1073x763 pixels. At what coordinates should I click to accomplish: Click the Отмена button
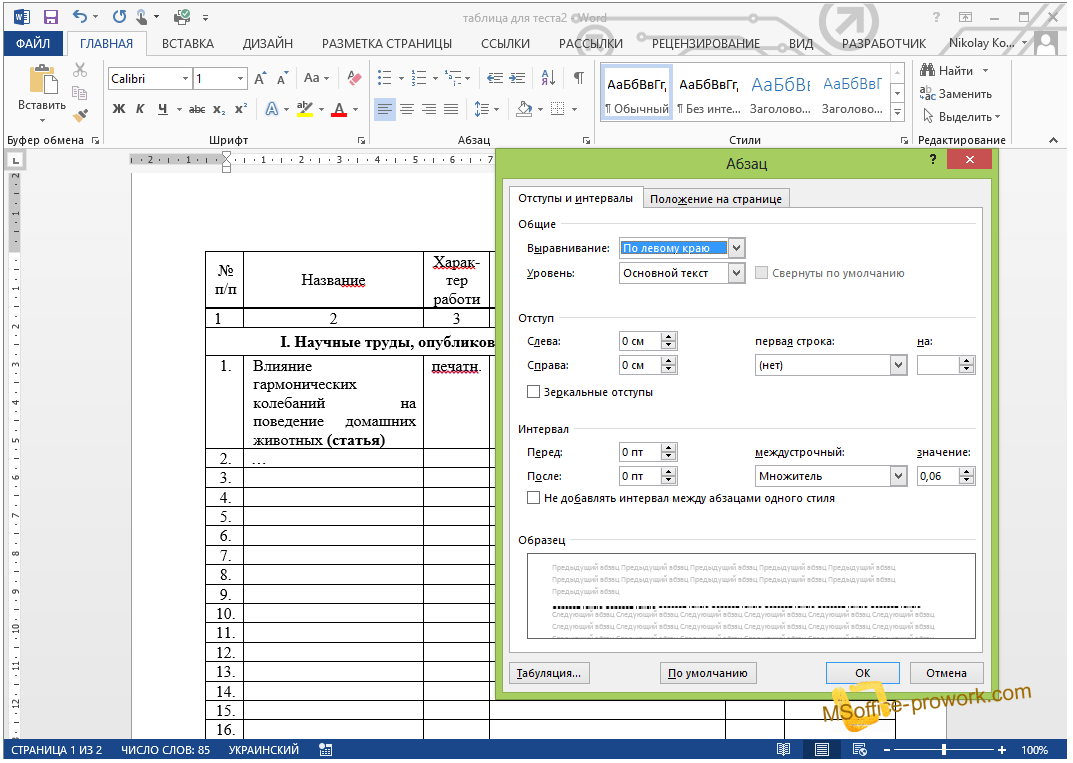[x=945, y=673]
